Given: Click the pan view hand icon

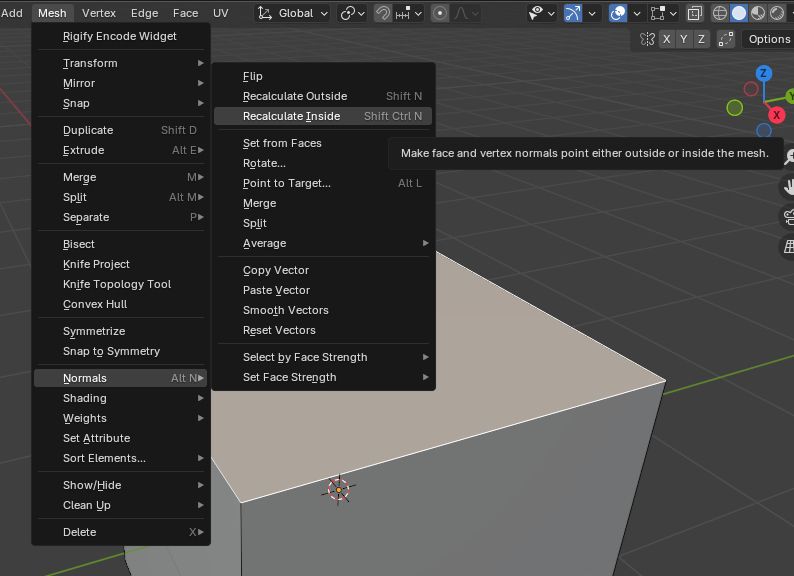Looking at the screenshot, I should (x=788, y=186).
